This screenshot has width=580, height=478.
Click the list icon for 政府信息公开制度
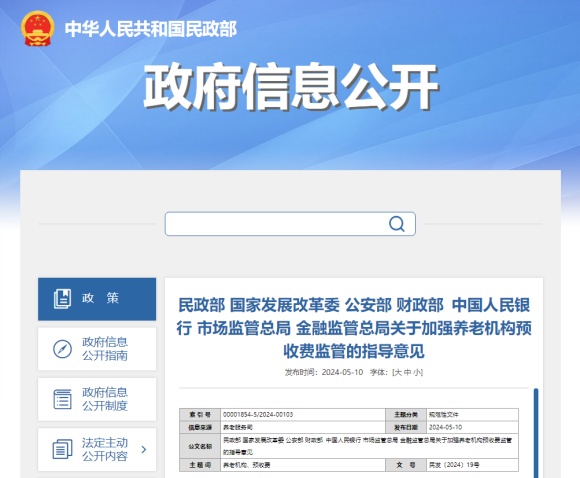(x=62, y=399)
